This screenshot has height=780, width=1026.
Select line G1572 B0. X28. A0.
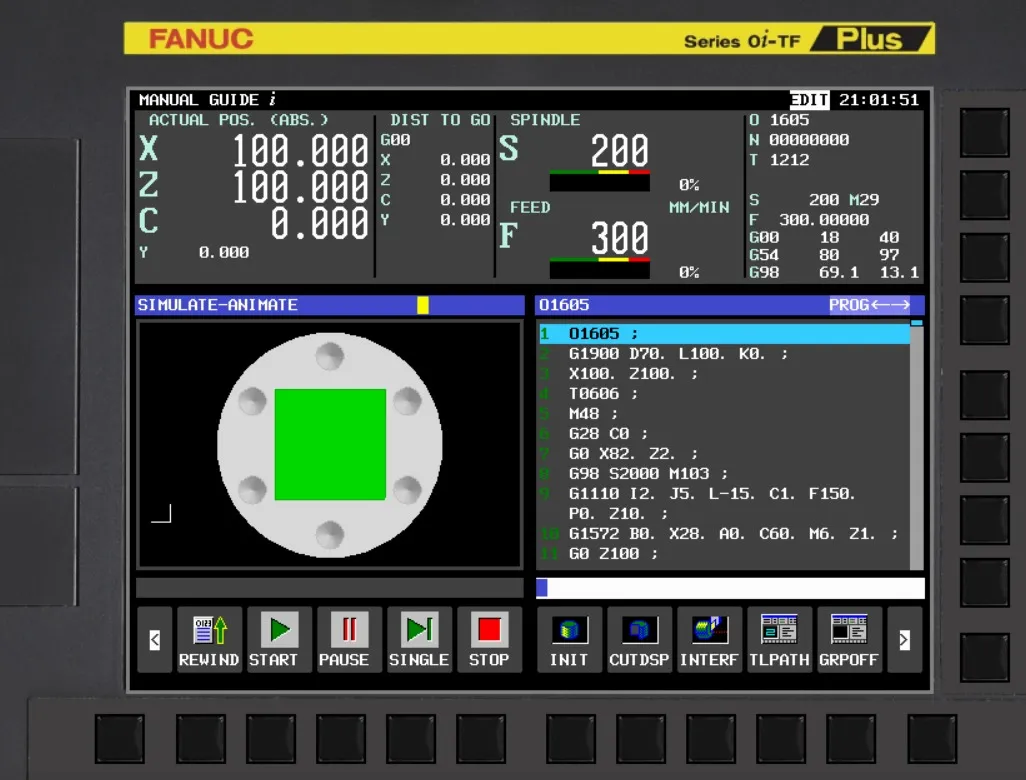[x=724, y=534]
